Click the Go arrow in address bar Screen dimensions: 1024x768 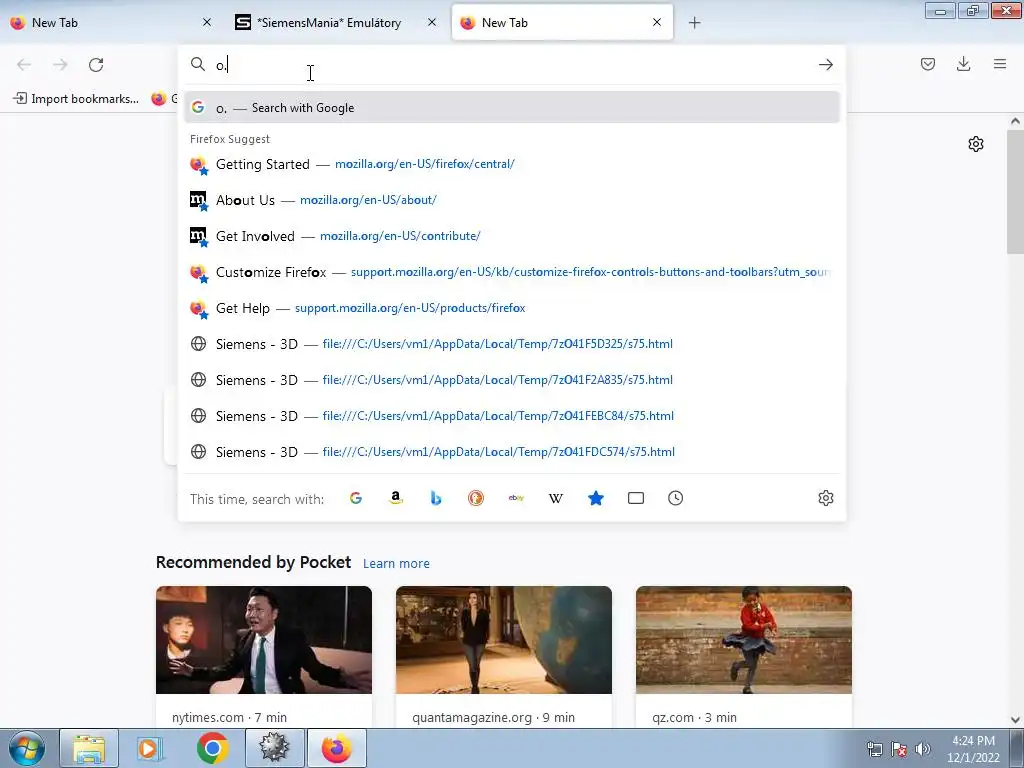[x=825, y=64]
